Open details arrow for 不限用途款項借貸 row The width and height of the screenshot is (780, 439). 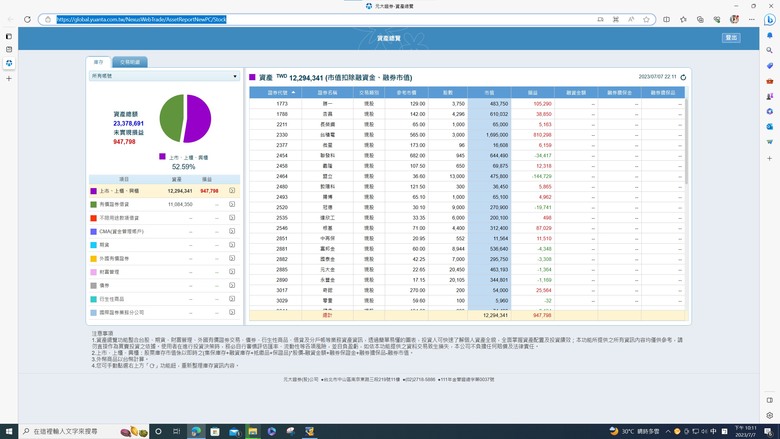pyautogui.click(x=232, y=217)
